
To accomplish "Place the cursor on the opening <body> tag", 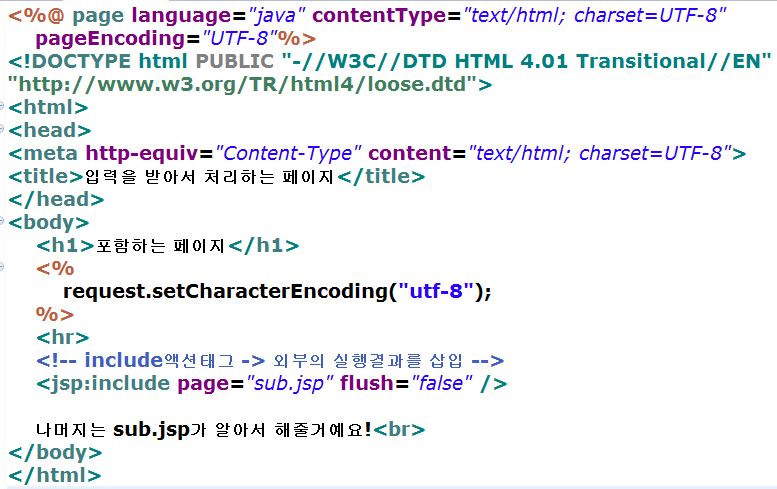I will coord(49,222).
